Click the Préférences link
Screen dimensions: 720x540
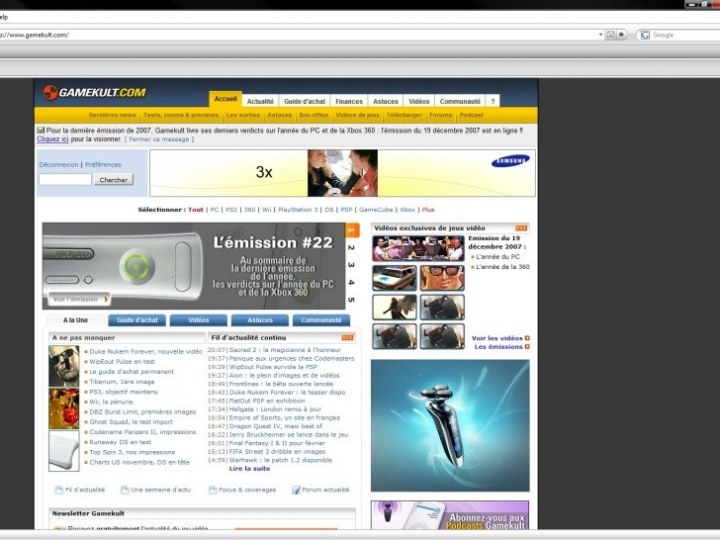point(103,164)
